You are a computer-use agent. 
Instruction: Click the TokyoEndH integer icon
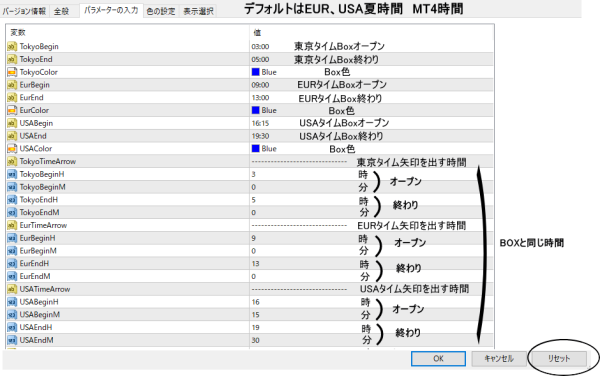tap(12, 200)
